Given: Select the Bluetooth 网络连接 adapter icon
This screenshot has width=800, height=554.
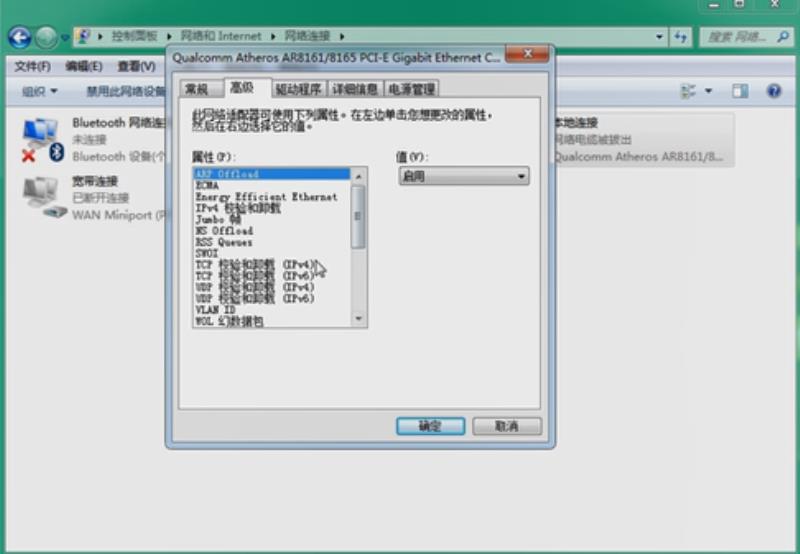Looking at the screenshot, I should pos(43,139).
